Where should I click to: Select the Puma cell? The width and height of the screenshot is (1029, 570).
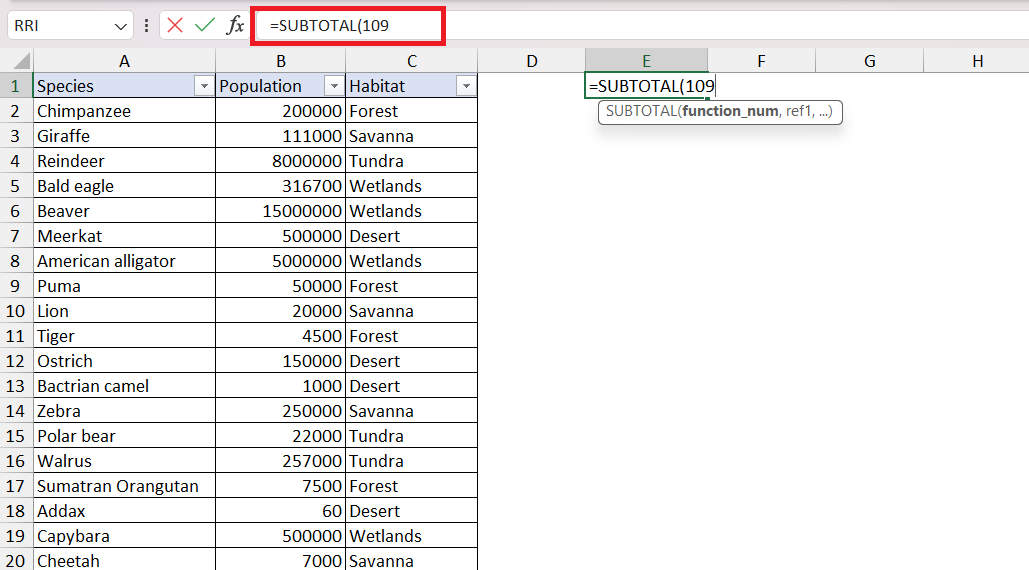coord(125,286)
